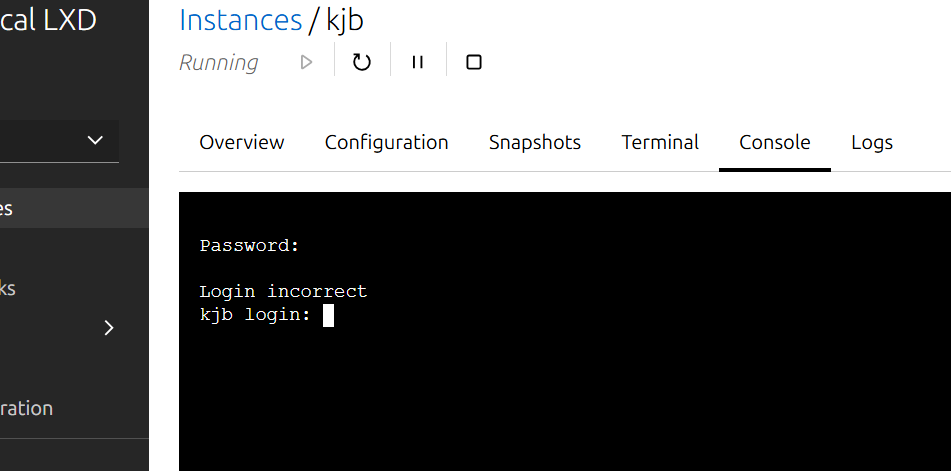The image size is (951, 471).
Task: Restart the kjb instance
Action: pyautogui.click(x=362, y=62)
